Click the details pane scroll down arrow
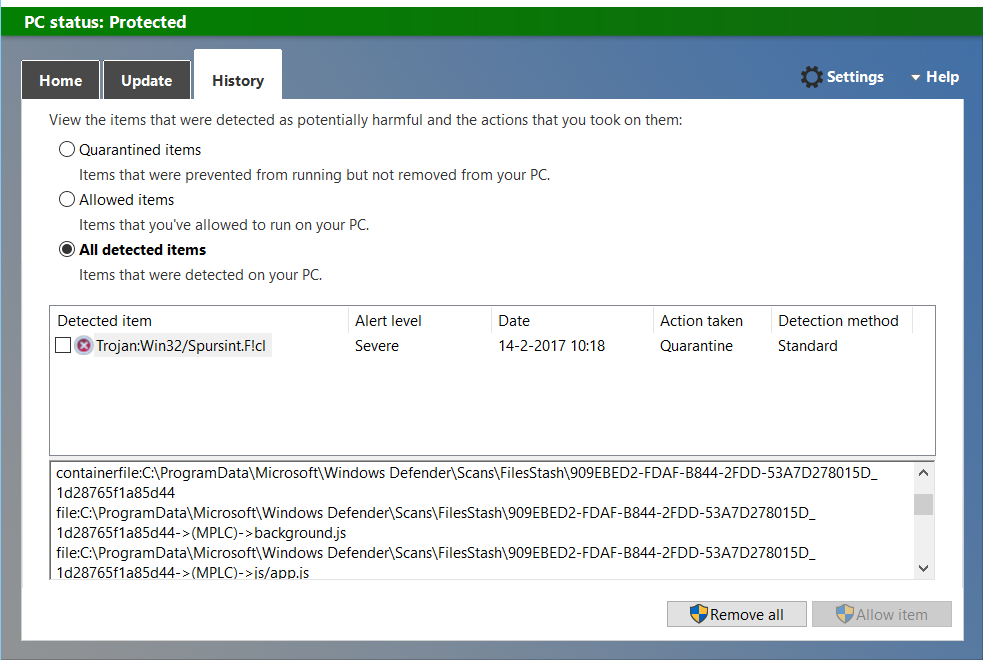This screenshot has width=983, height=660. 923,568
